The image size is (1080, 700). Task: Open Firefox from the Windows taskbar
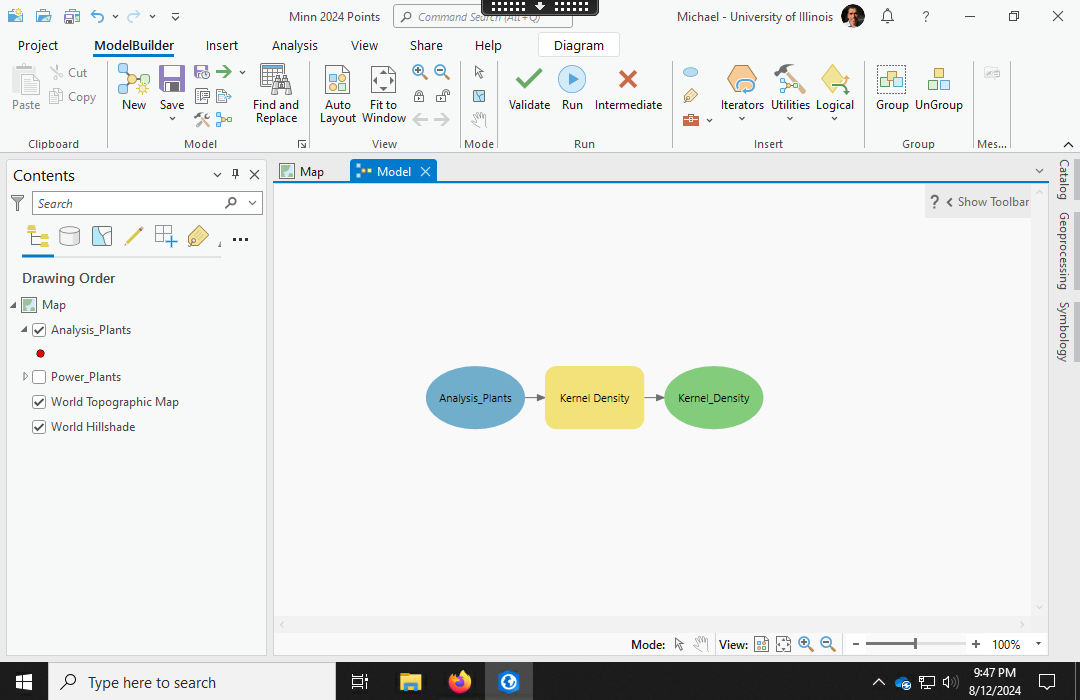coord(459,682)
